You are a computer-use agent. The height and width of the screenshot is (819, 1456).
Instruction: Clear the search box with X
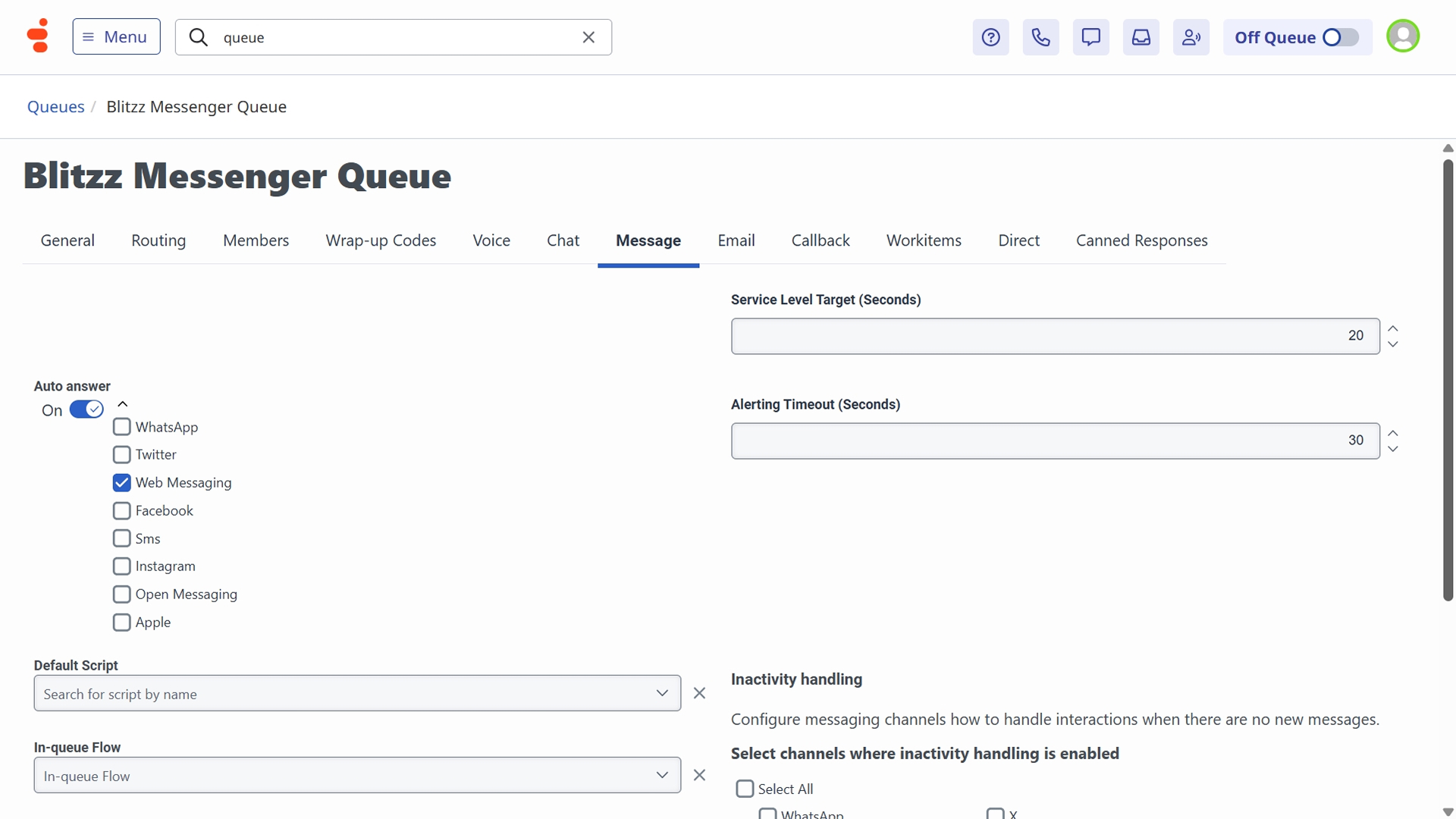[588, 37]
